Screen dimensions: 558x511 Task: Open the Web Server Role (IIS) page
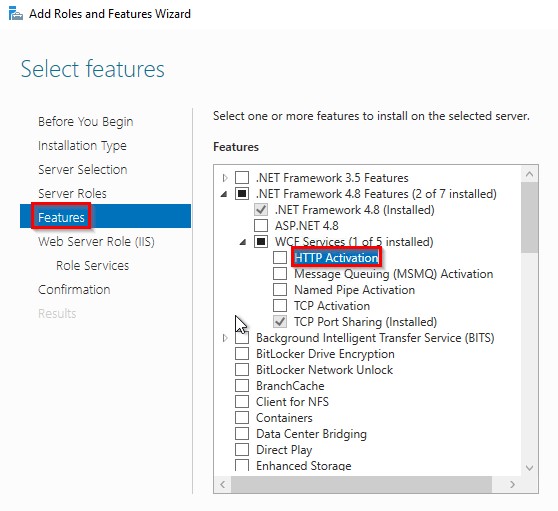tap(96, 242)
